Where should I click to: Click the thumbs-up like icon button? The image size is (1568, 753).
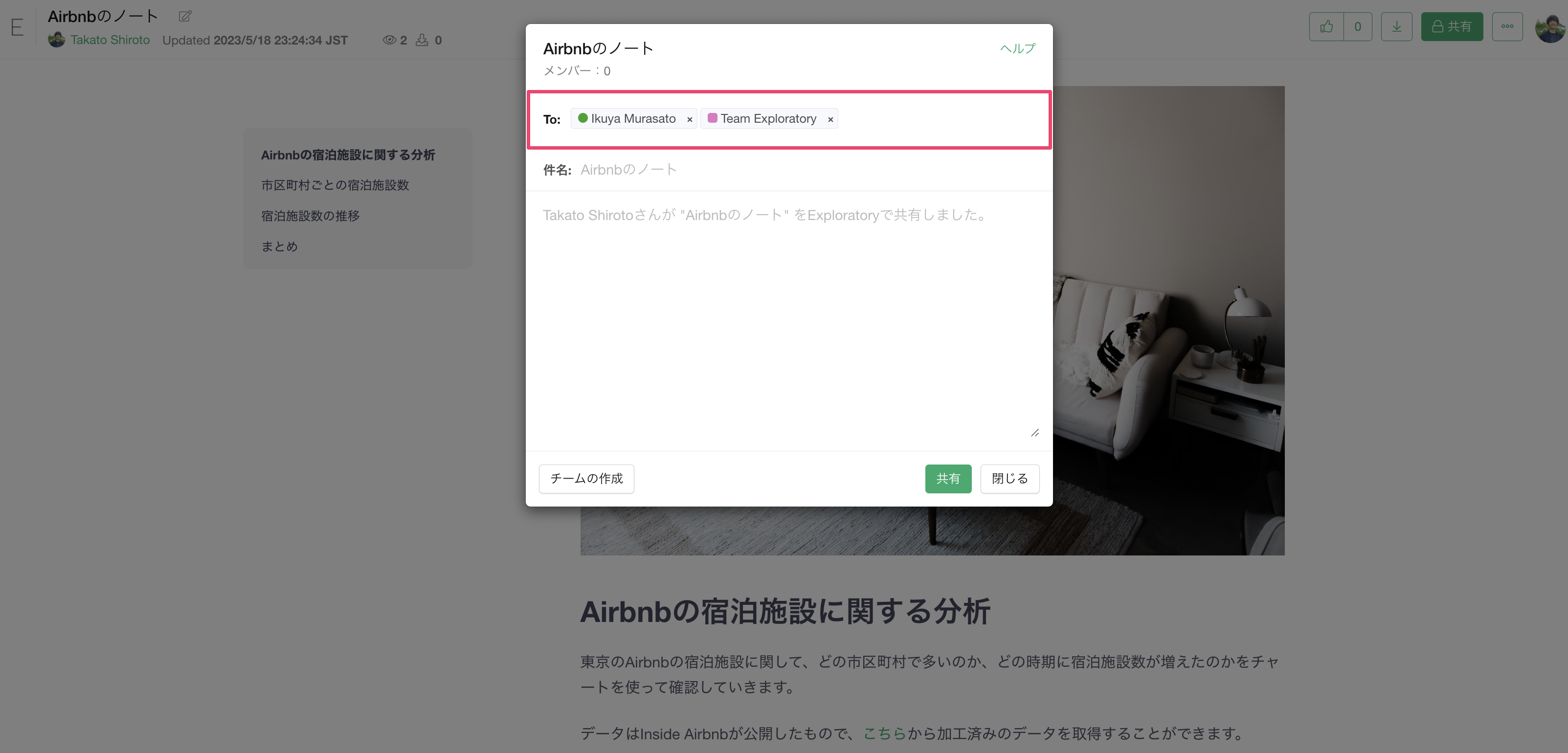pos(1326,27)
